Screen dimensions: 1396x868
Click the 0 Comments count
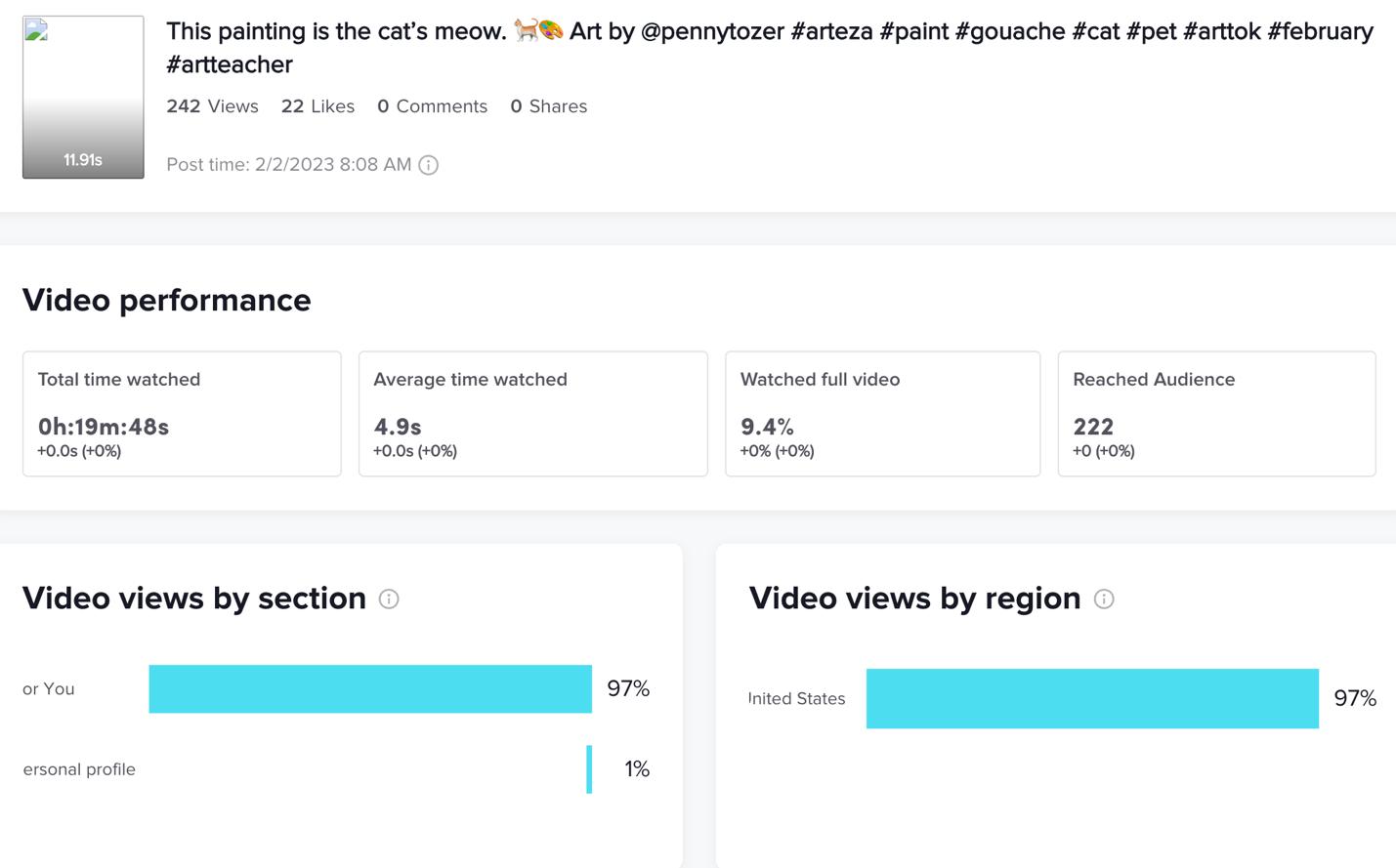(432, 106)
